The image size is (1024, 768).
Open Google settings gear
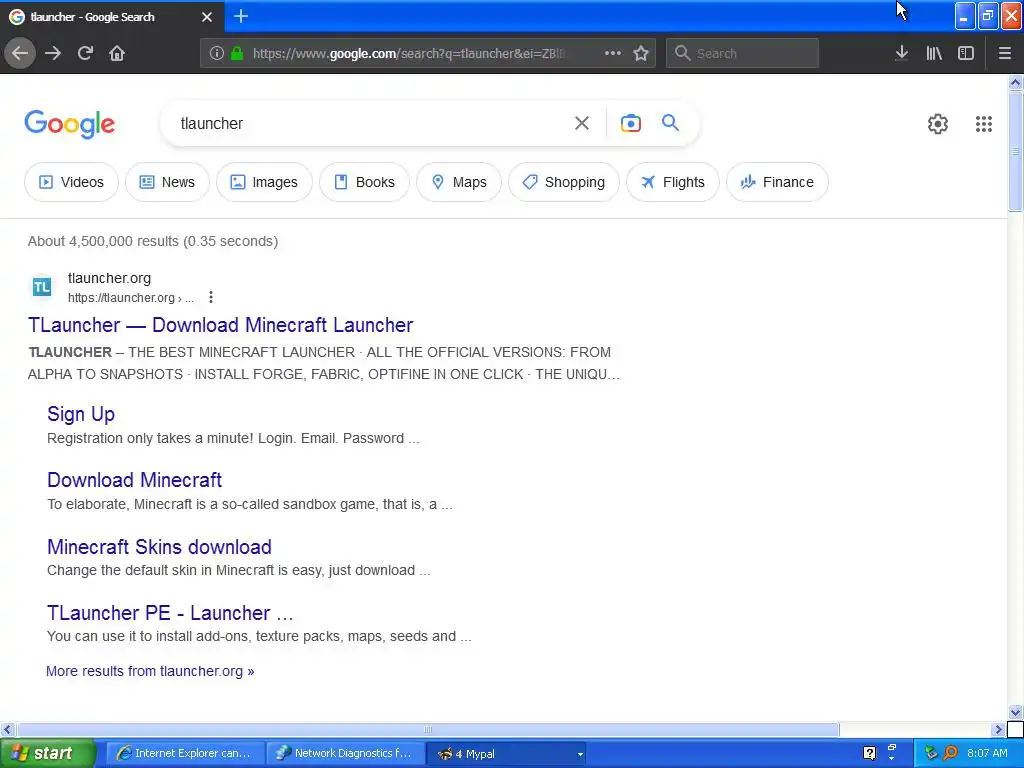(x=938, y=123)
